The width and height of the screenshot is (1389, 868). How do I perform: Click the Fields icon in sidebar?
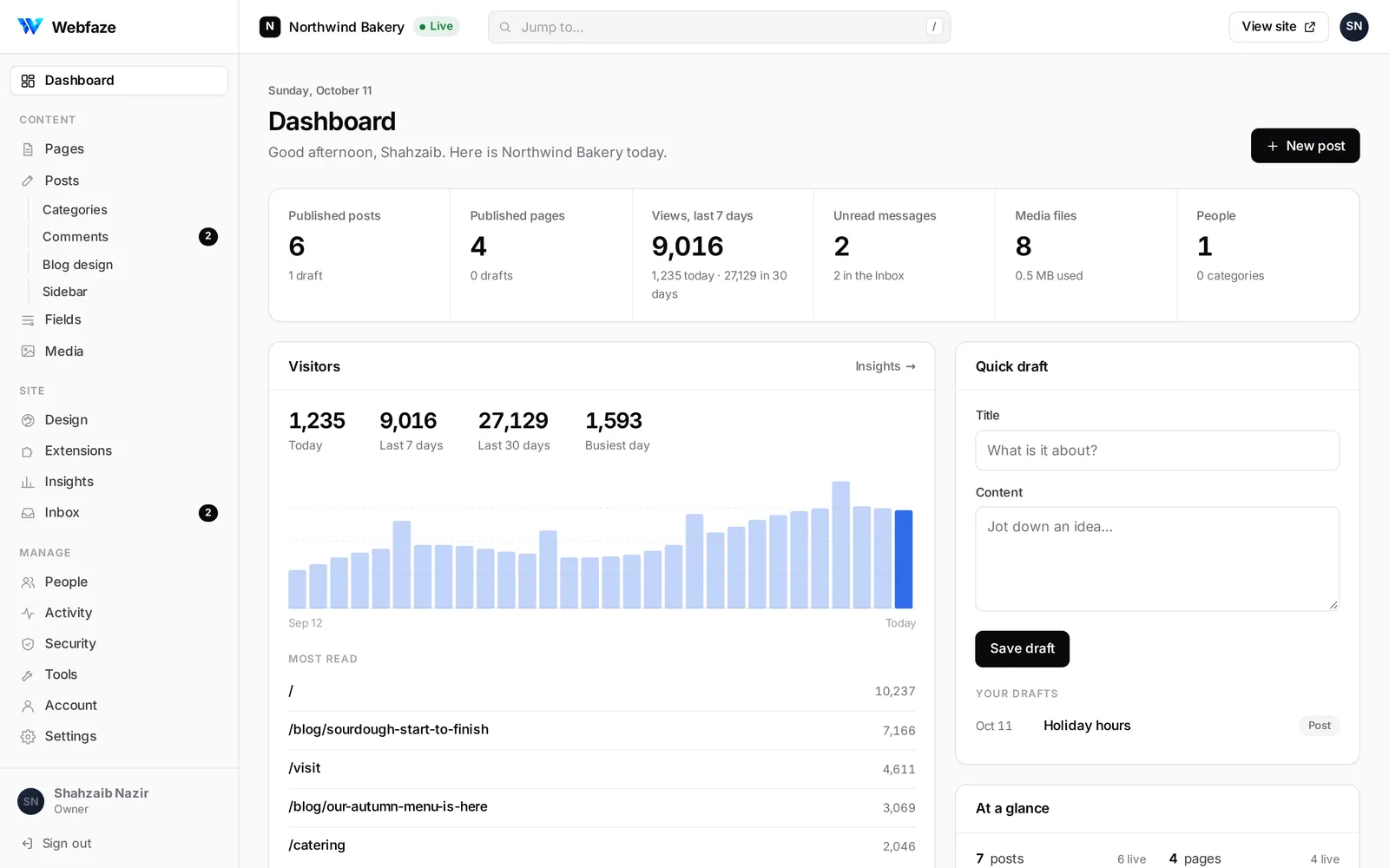click(x=28, y=320)
